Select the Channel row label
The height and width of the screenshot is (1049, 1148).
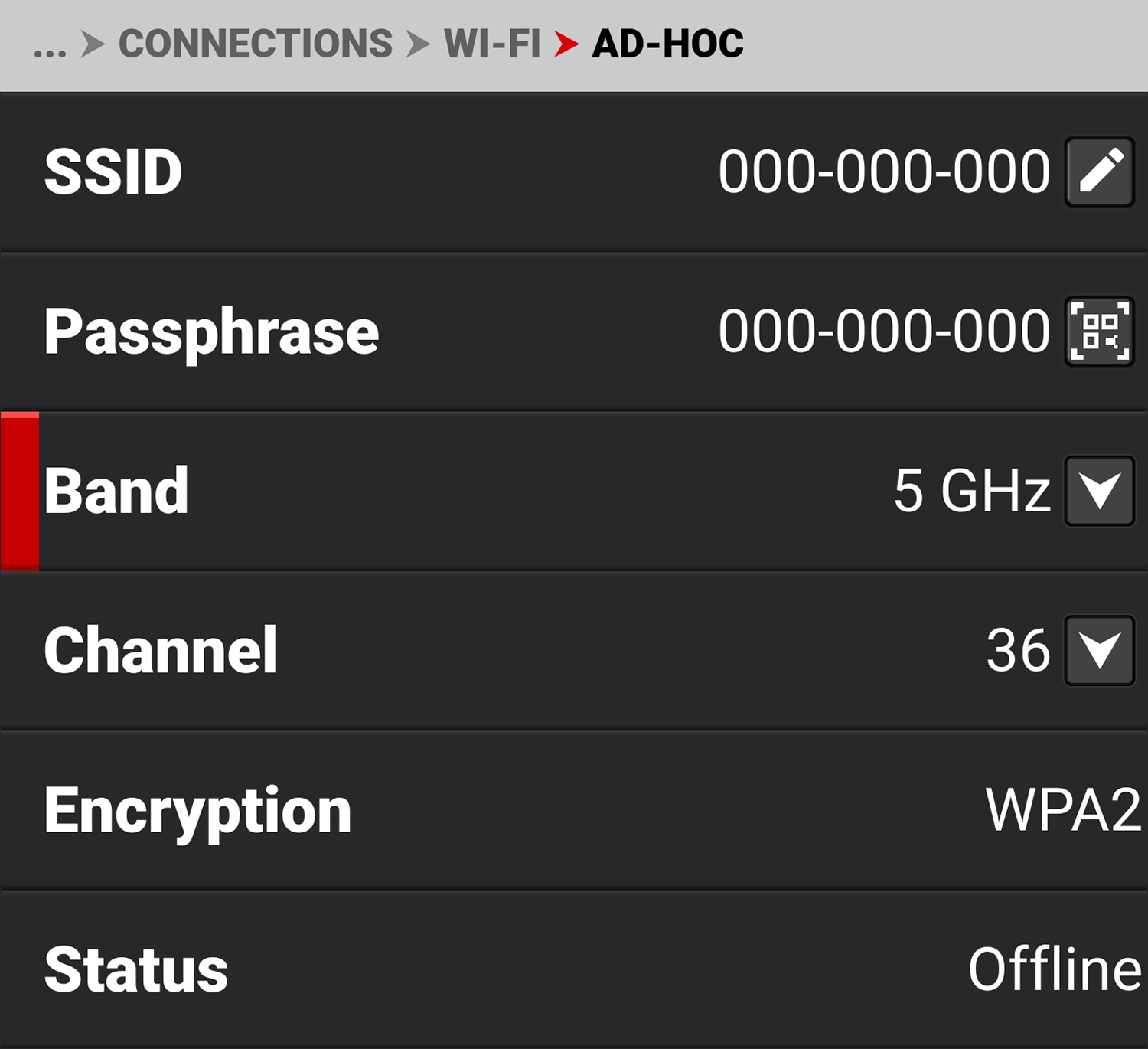pos(161,650)
